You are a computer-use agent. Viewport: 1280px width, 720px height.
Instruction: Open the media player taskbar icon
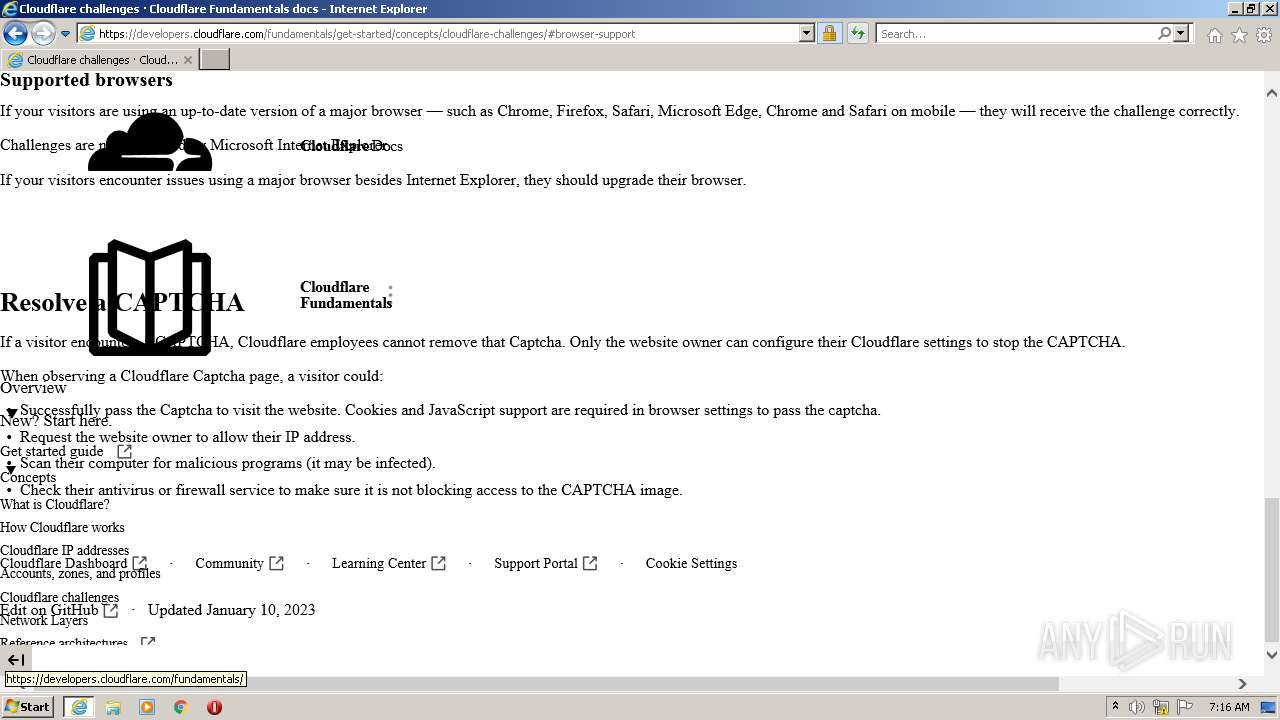pyautogui.click(x=147, y=707)
